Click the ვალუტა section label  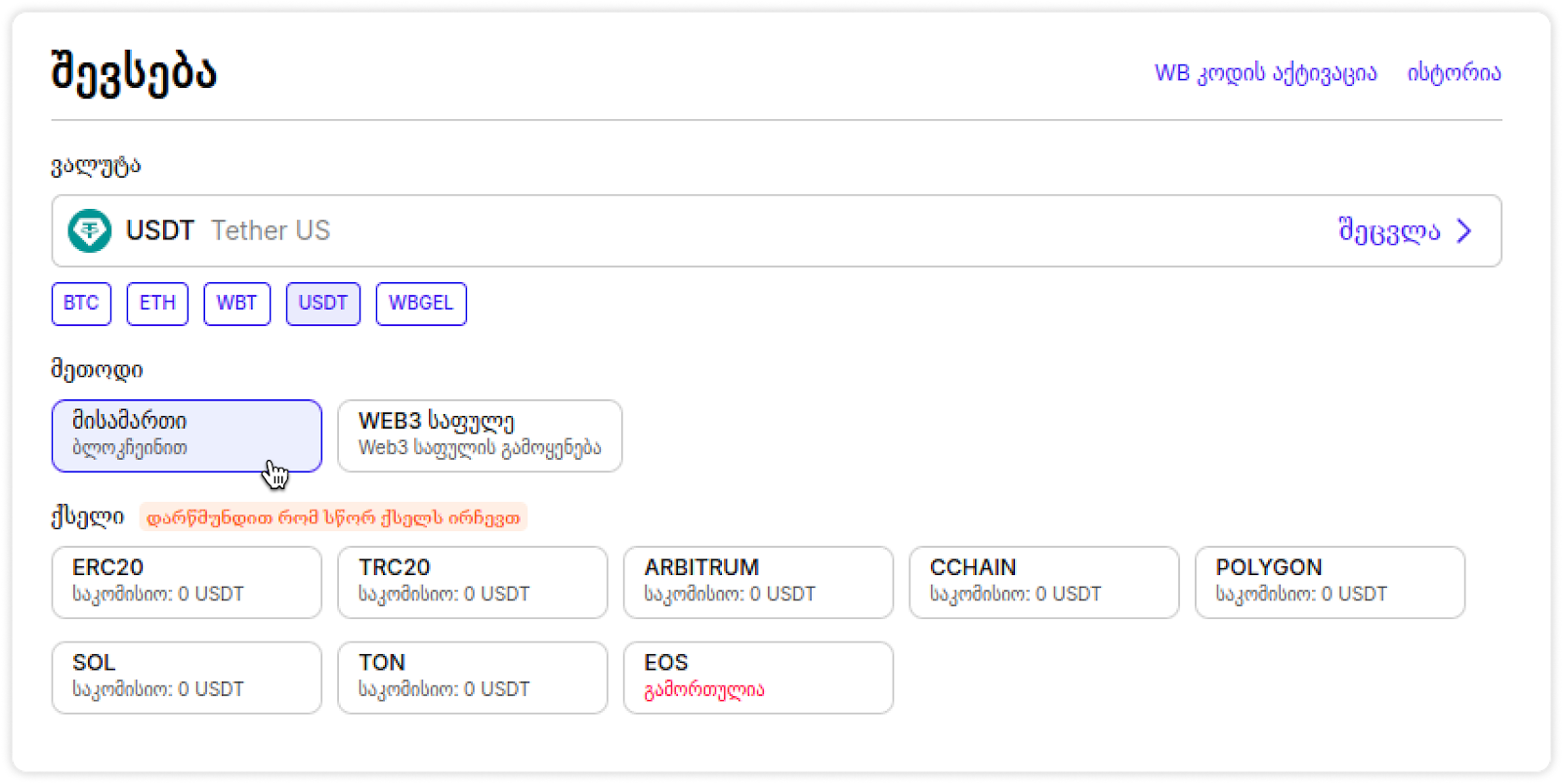point(96,166)
